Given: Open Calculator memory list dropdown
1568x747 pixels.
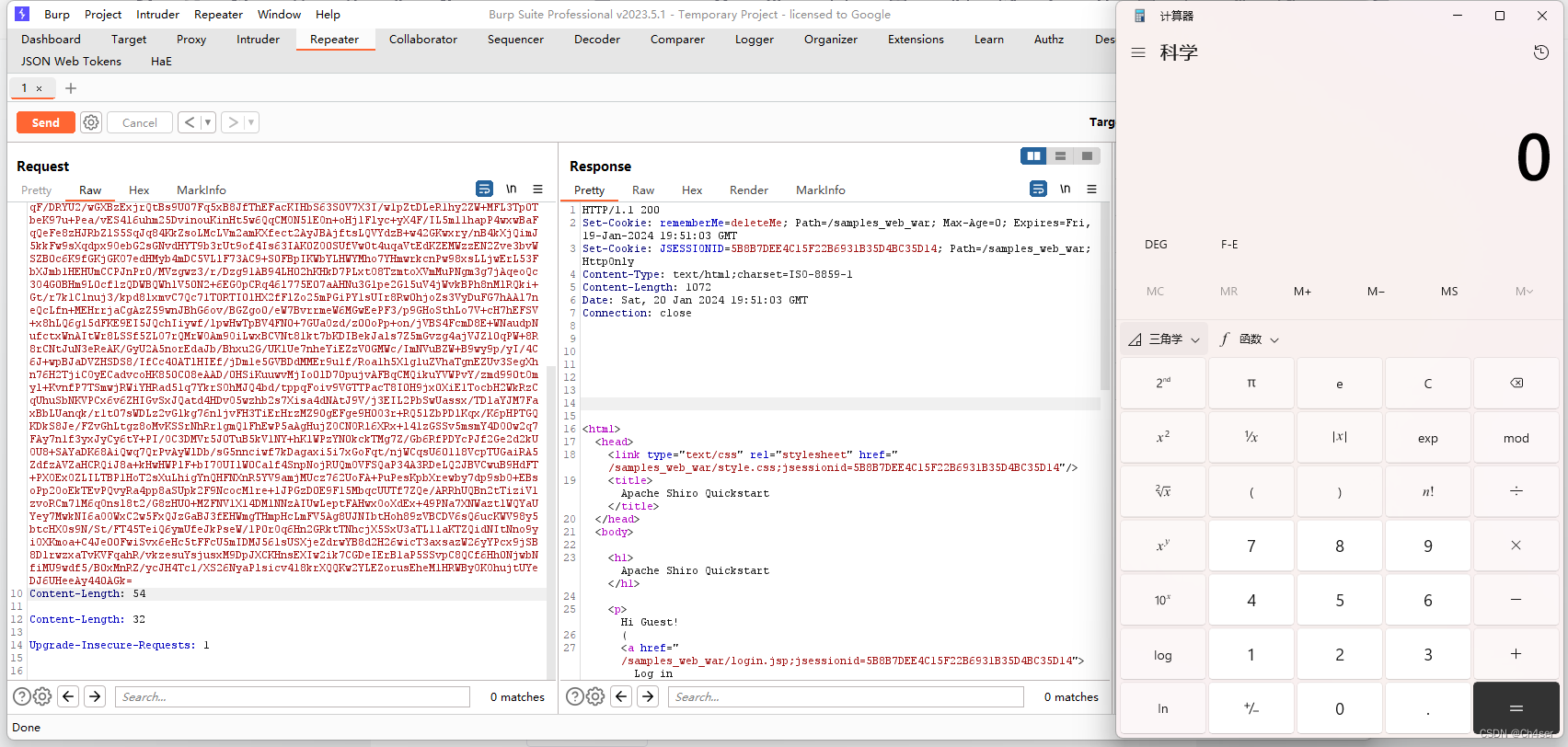Looking at the screenshot, I should 1524,292.
